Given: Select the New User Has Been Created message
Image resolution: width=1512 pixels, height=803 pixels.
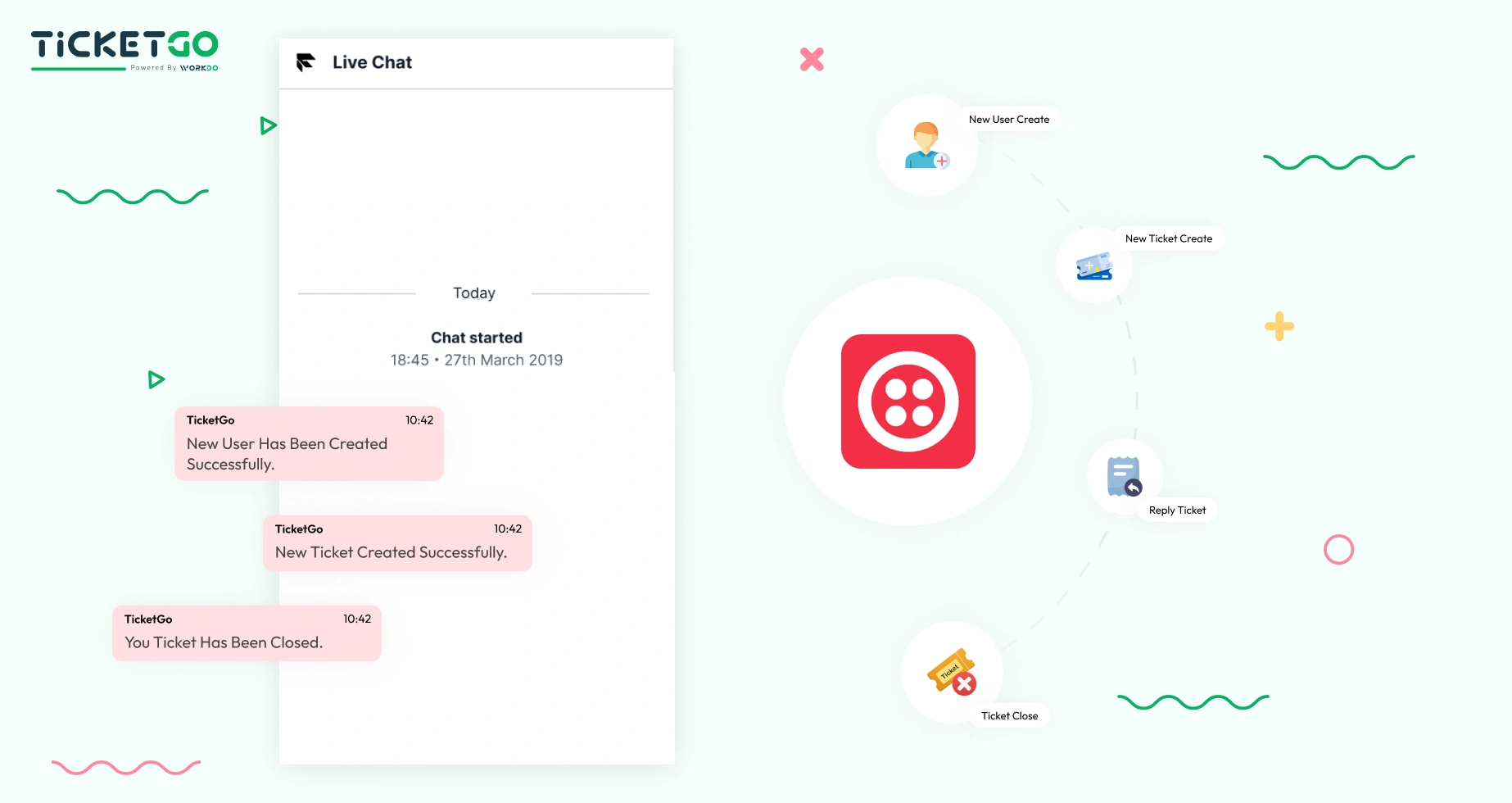Looking at the screenshot, I should tap(308, 443).
